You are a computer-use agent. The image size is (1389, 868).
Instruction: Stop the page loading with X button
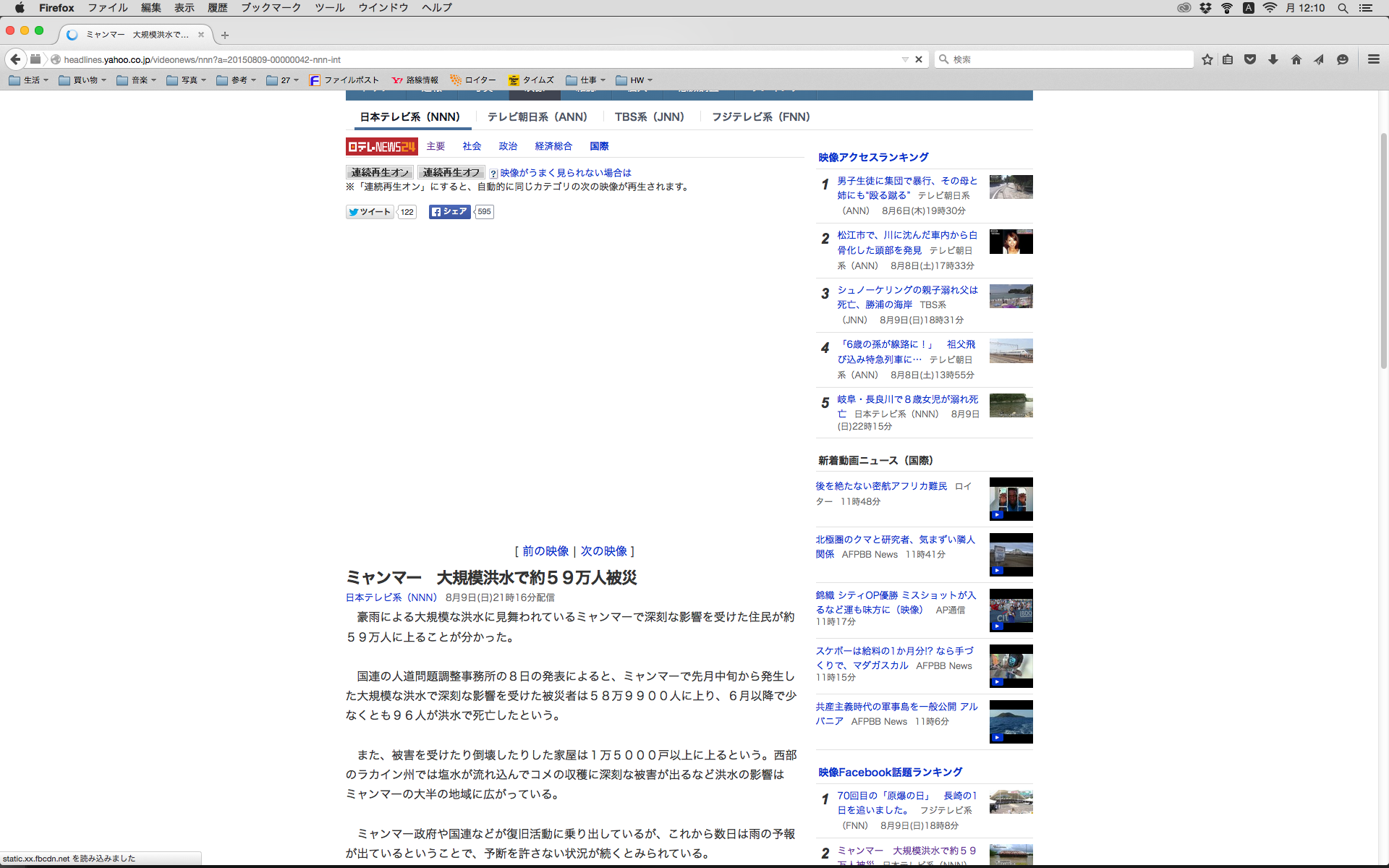[x=919, y=59]
